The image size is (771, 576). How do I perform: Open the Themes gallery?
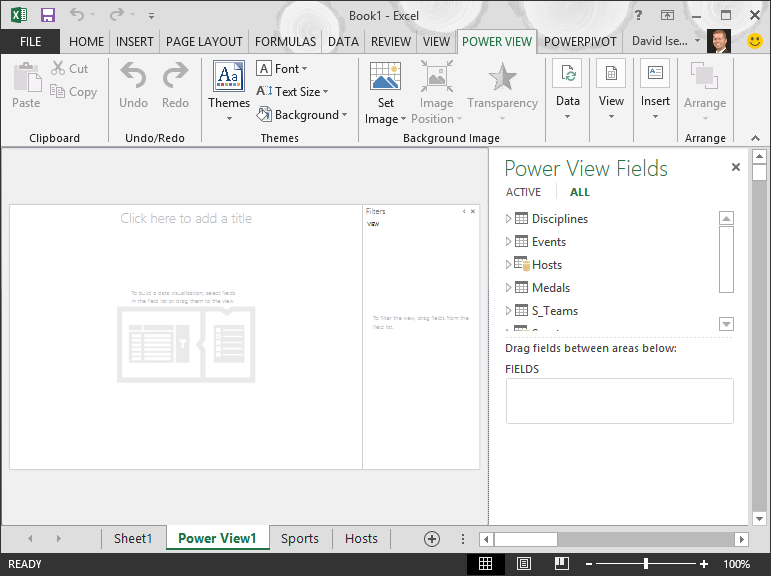tap(229, 91)
